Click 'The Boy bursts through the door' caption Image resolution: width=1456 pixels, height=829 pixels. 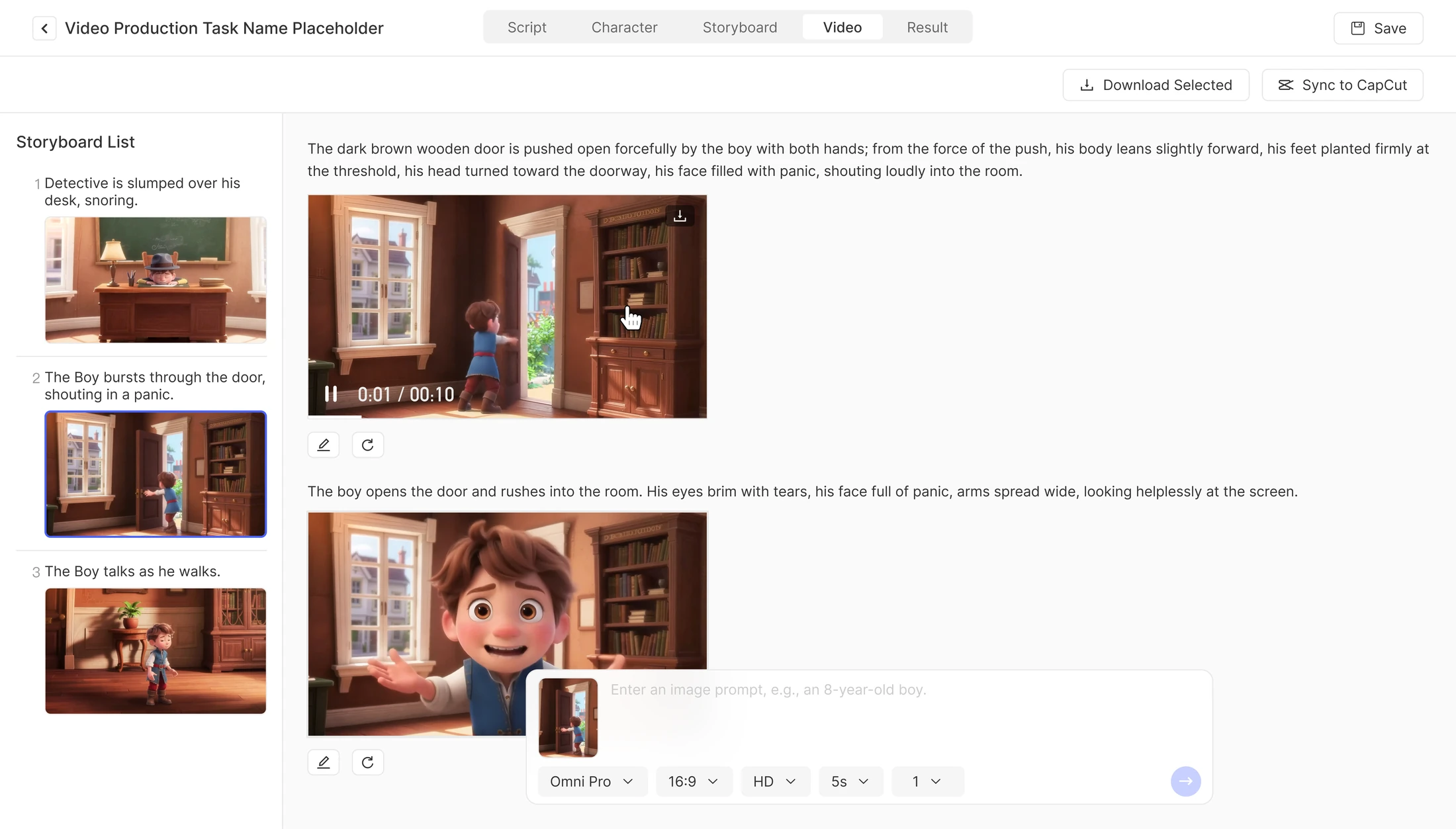point(155,386)
